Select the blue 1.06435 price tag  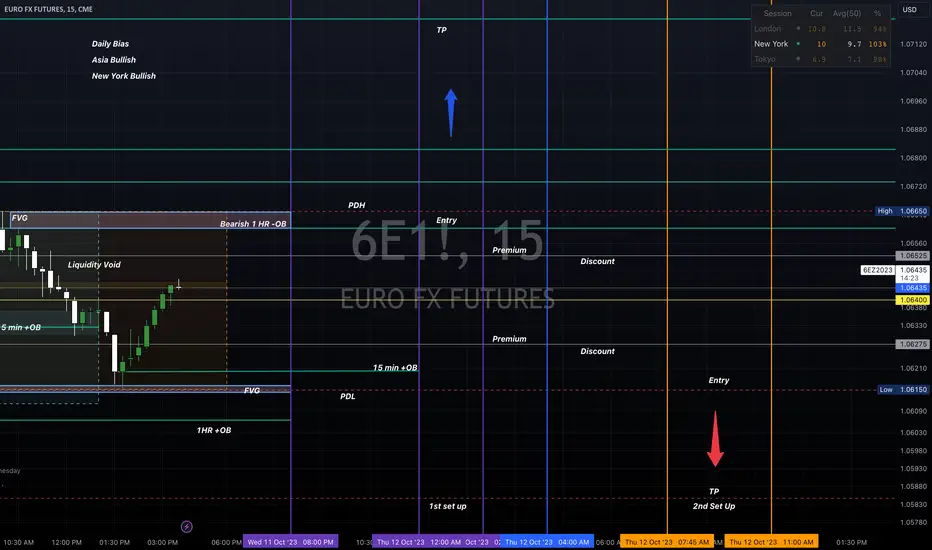coord(912,288)
